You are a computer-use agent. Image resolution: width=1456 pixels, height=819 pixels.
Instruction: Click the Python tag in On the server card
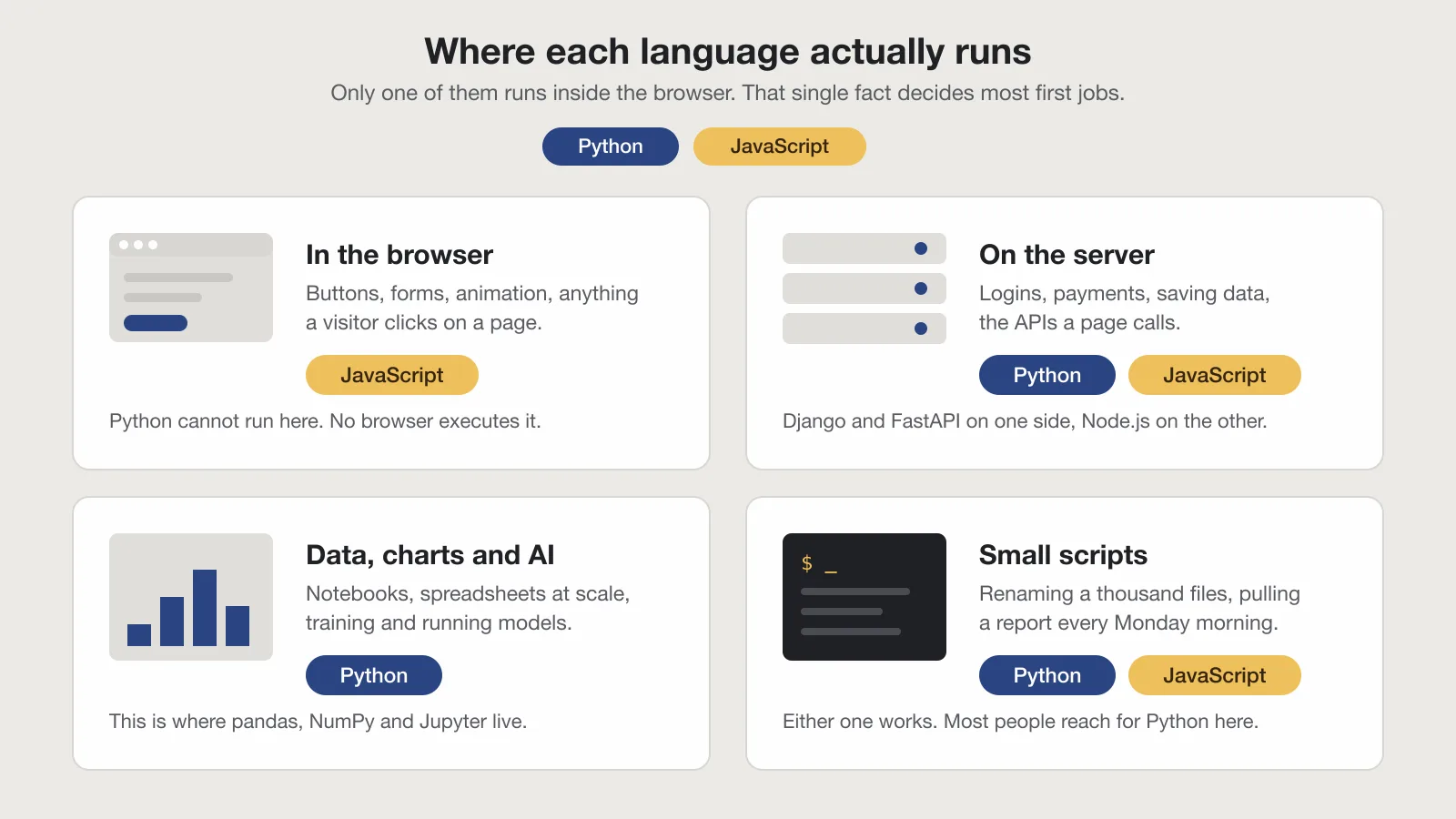click(x=1047, y=375)
